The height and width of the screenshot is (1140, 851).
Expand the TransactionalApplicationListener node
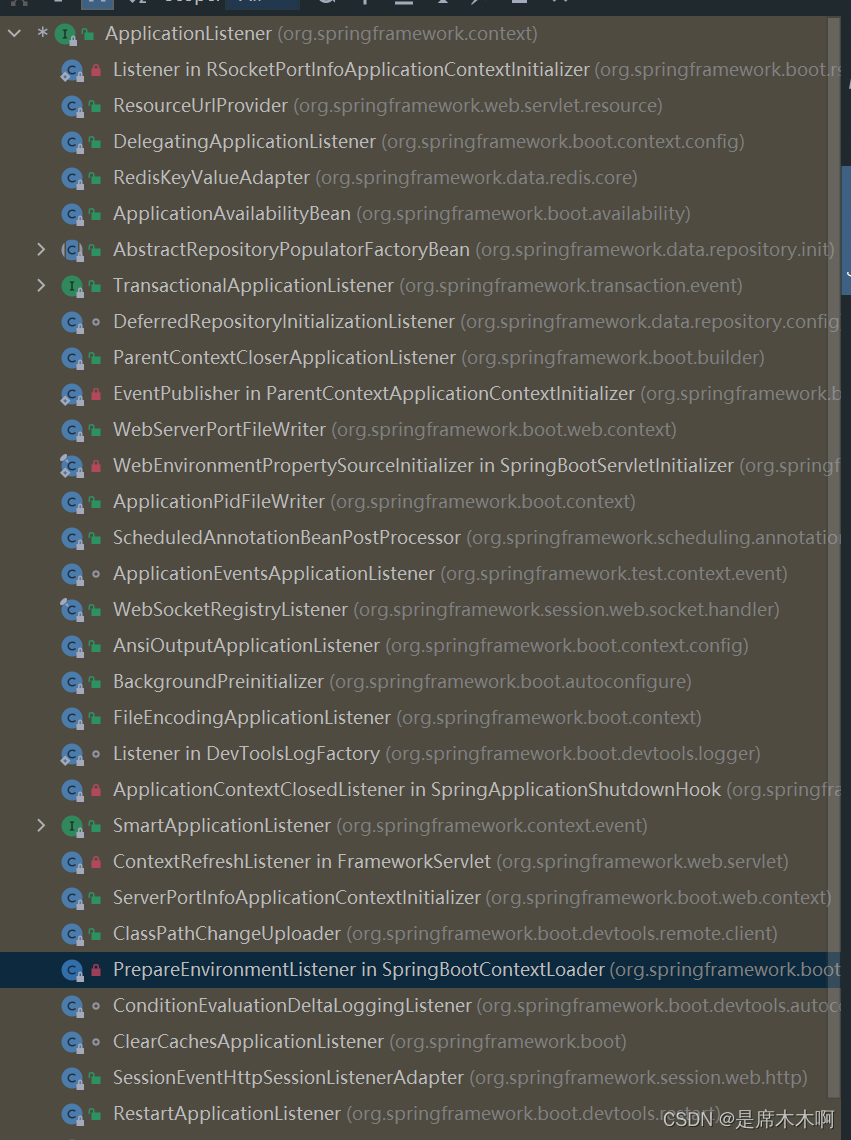pos(41,285)
